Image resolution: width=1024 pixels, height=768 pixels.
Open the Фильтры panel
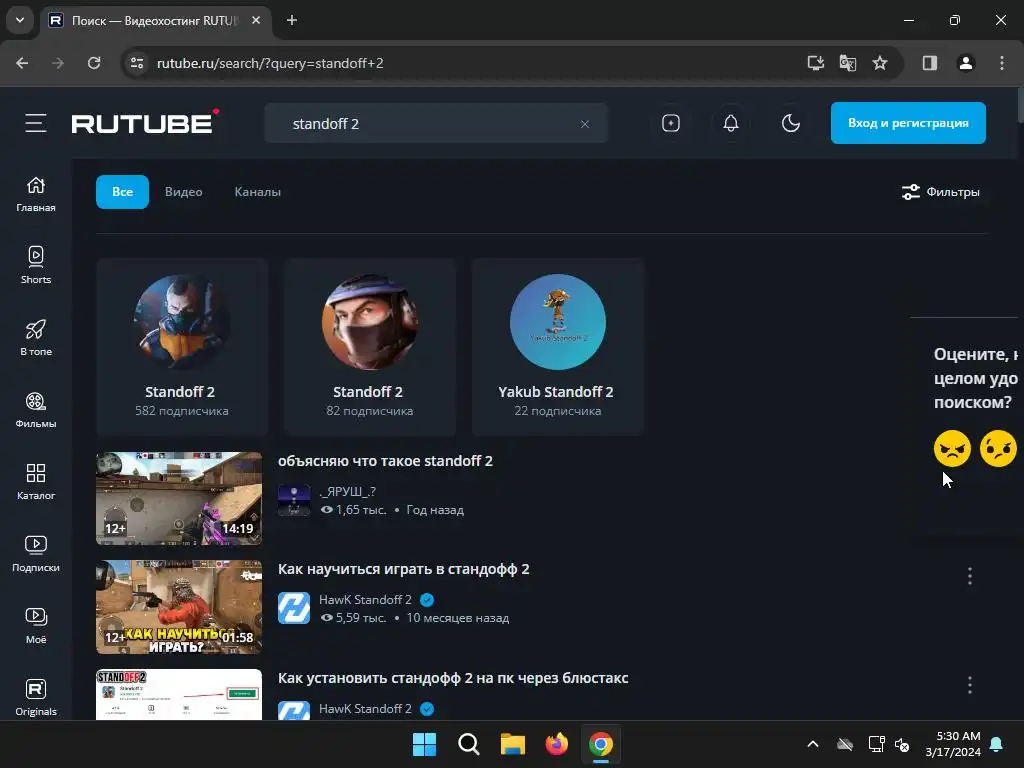click(940, 192)
